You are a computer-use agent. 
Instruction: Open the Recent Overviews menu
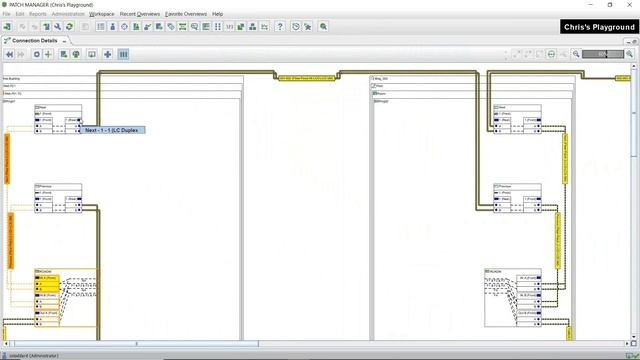140,14
